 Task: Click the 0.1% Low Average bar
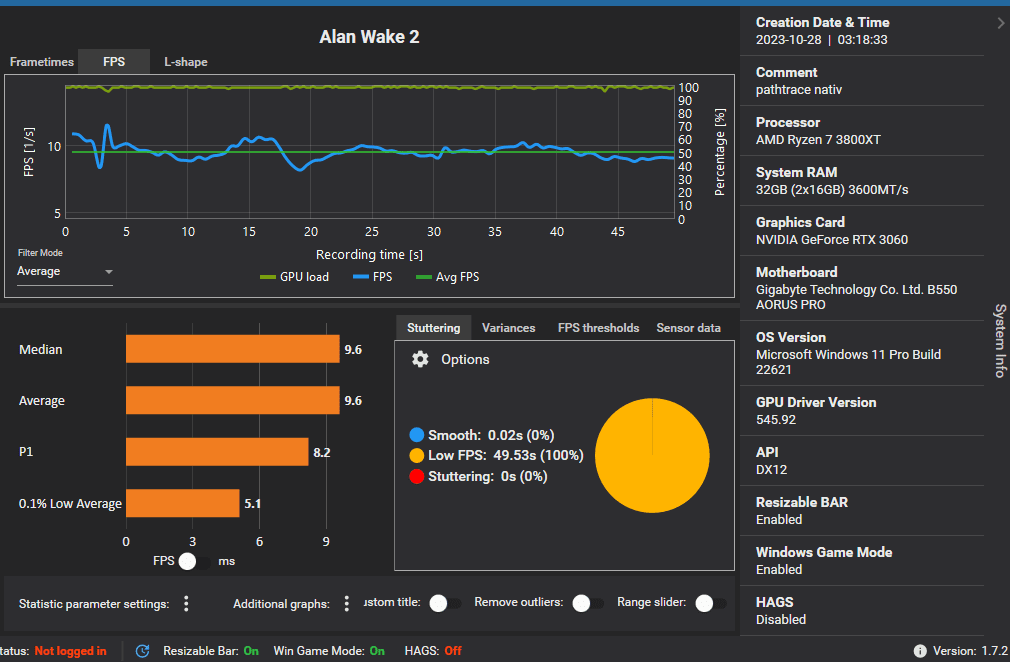click(182, 503)
